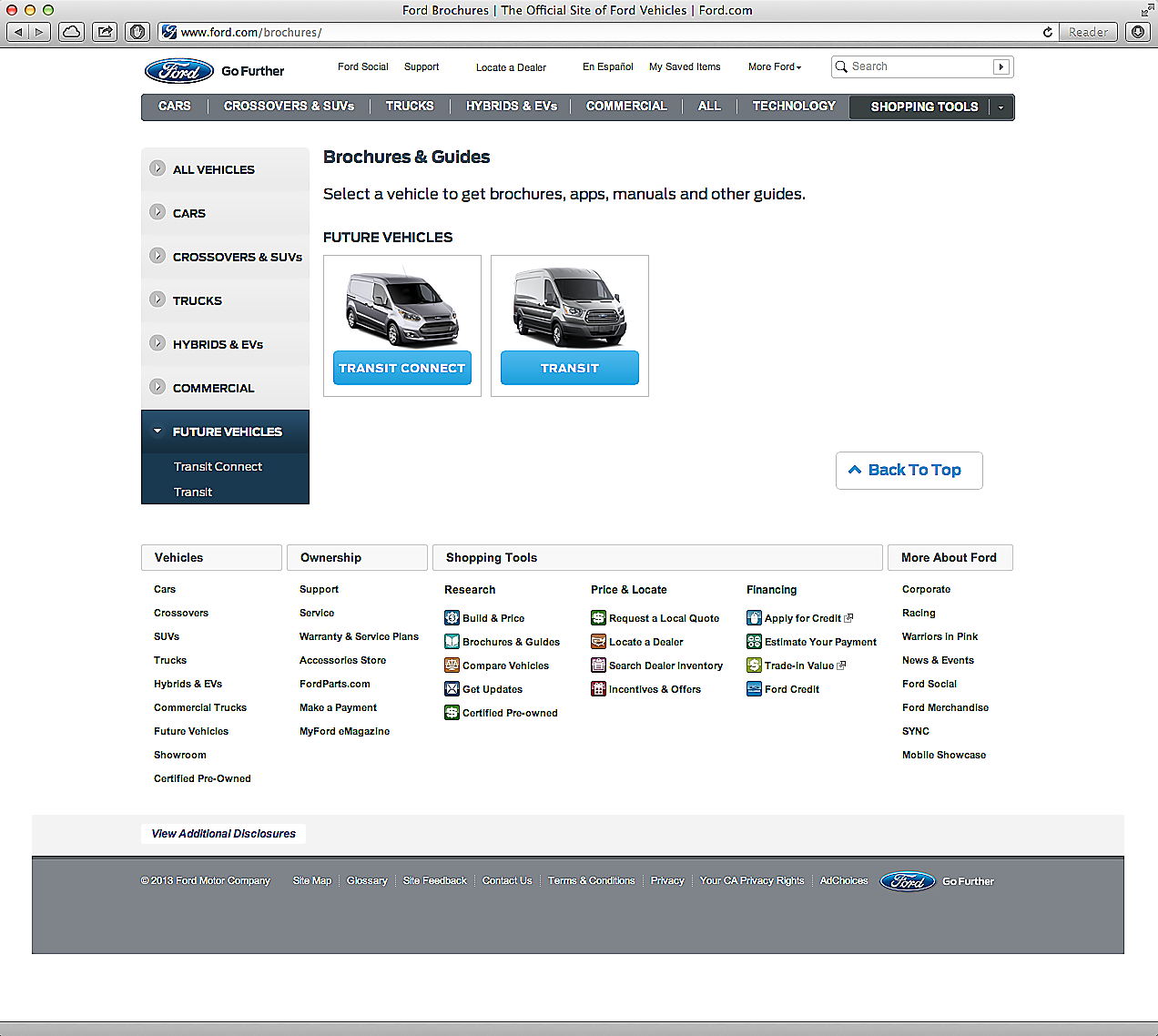Click View Additional Disclosures link
This screenshot has height=1036, width=1158.
pyautogui.click(x=224, y=834)
